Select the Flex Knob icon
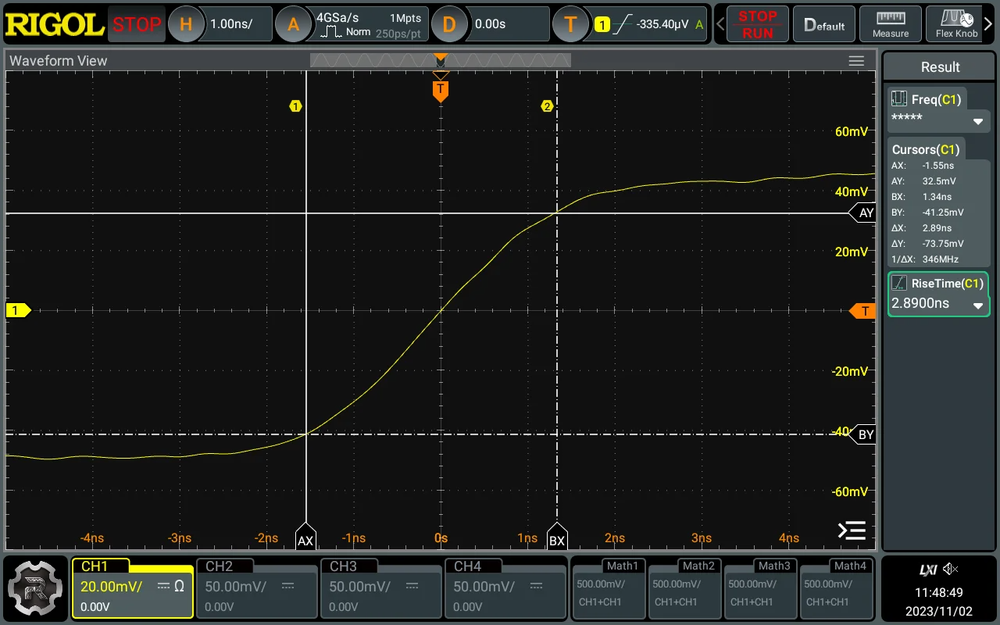Image resolution: width=1000 pixels, height=625 pixels. point(955,24)
